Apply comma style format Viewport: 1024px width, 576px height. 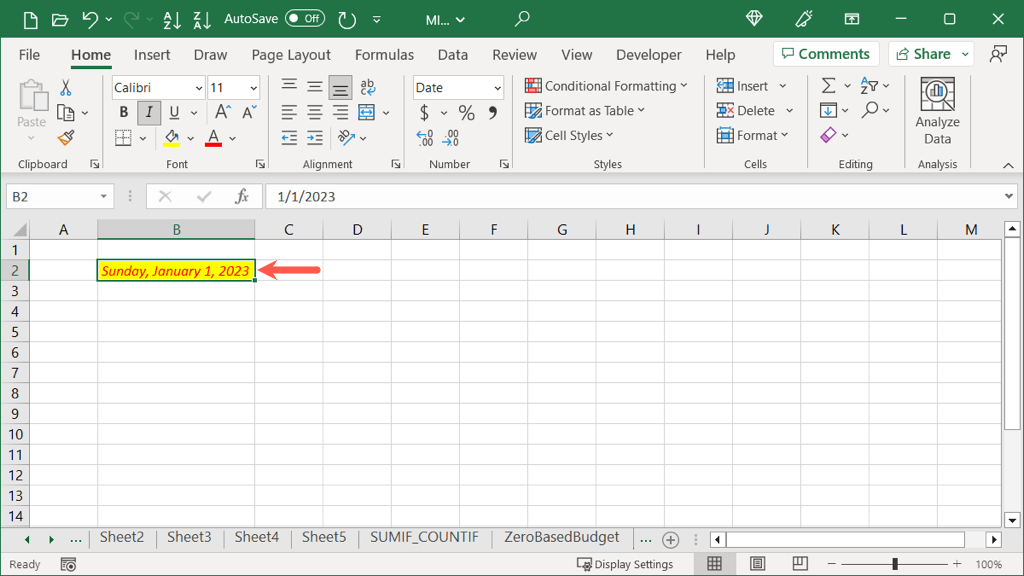(492, 113)
